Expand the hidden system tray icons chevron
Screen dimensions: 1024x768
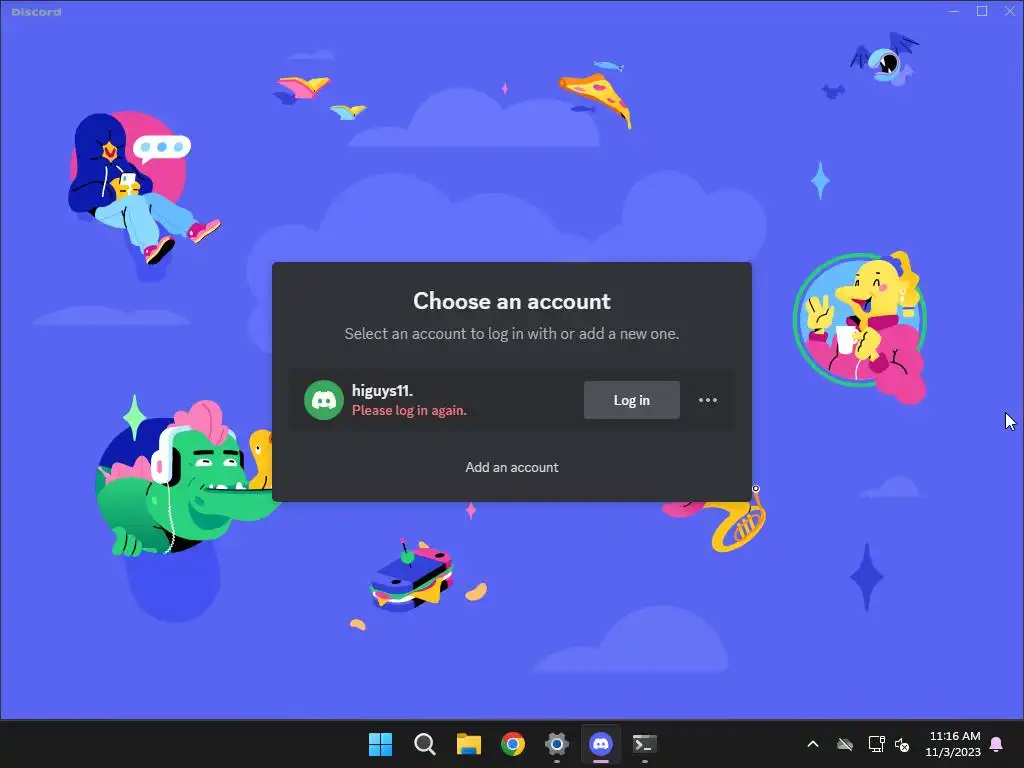813,744
